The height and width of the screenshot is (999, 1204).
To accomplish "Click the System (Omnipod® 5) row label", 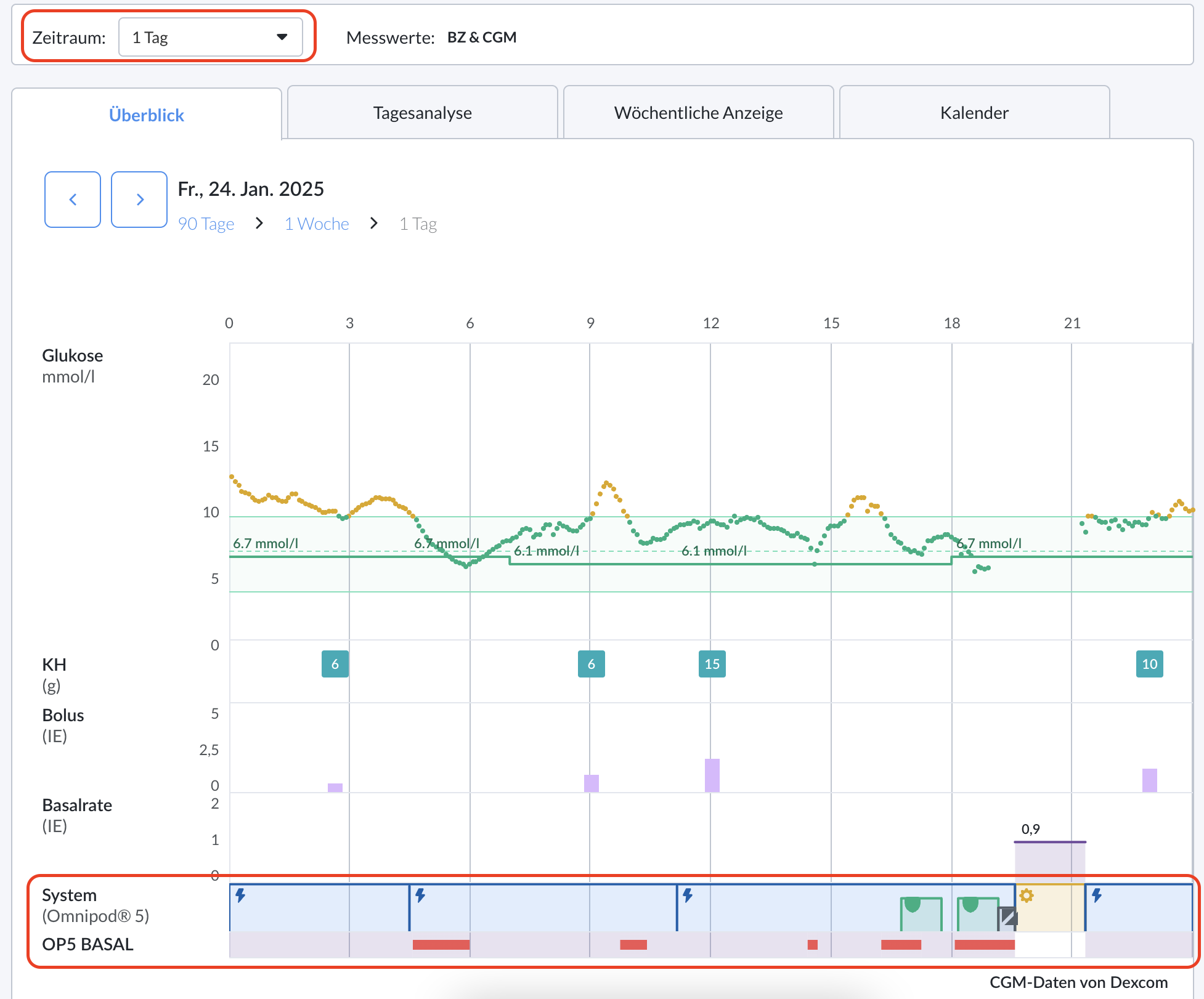I will (x=96, y=905).
